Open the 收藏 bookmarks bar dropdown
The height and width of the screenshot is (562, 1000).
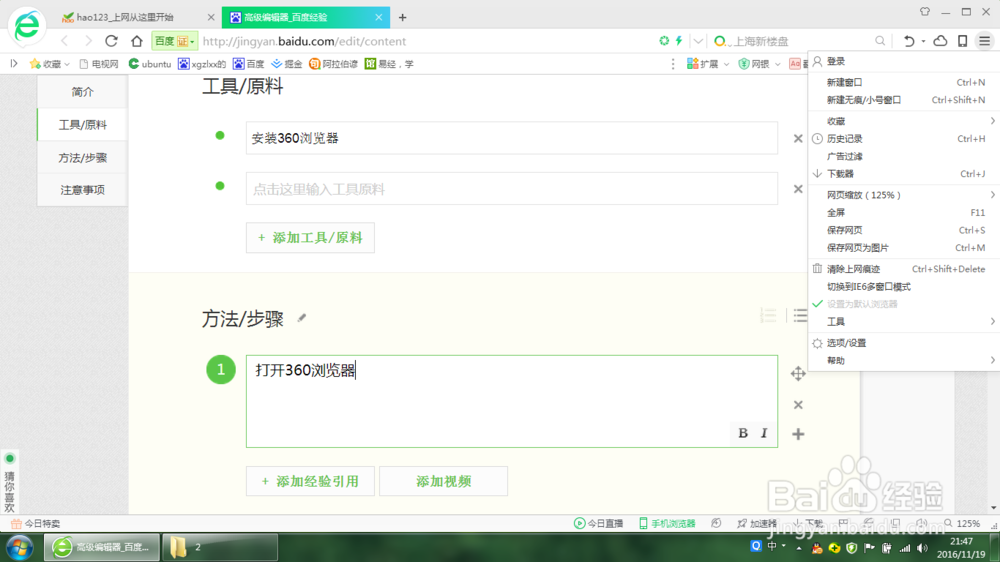tap(49, 64)
